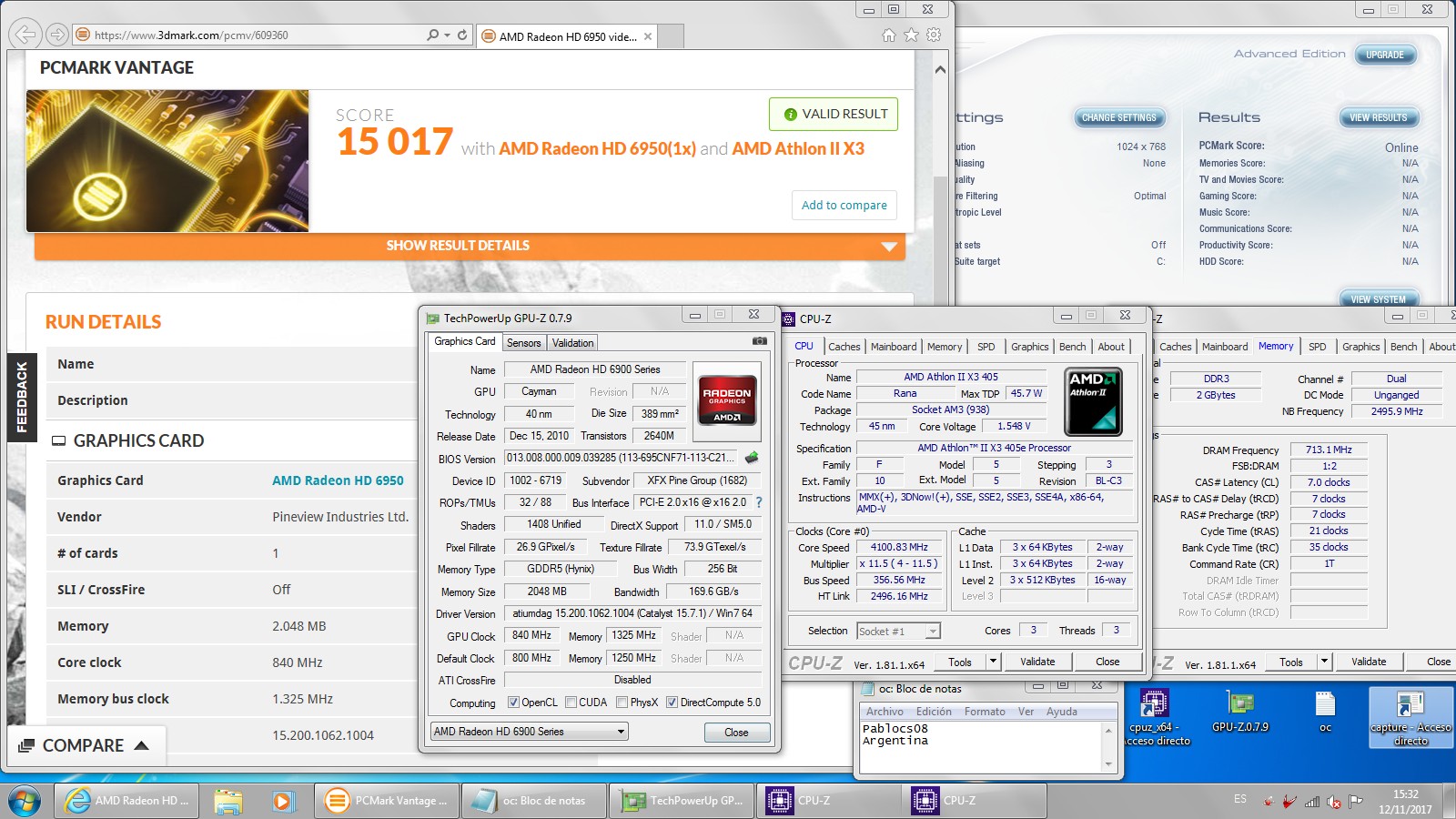This screenshot has height=819, width=1456.
Task: Open the browser tools gear
Action: point(934,35)
